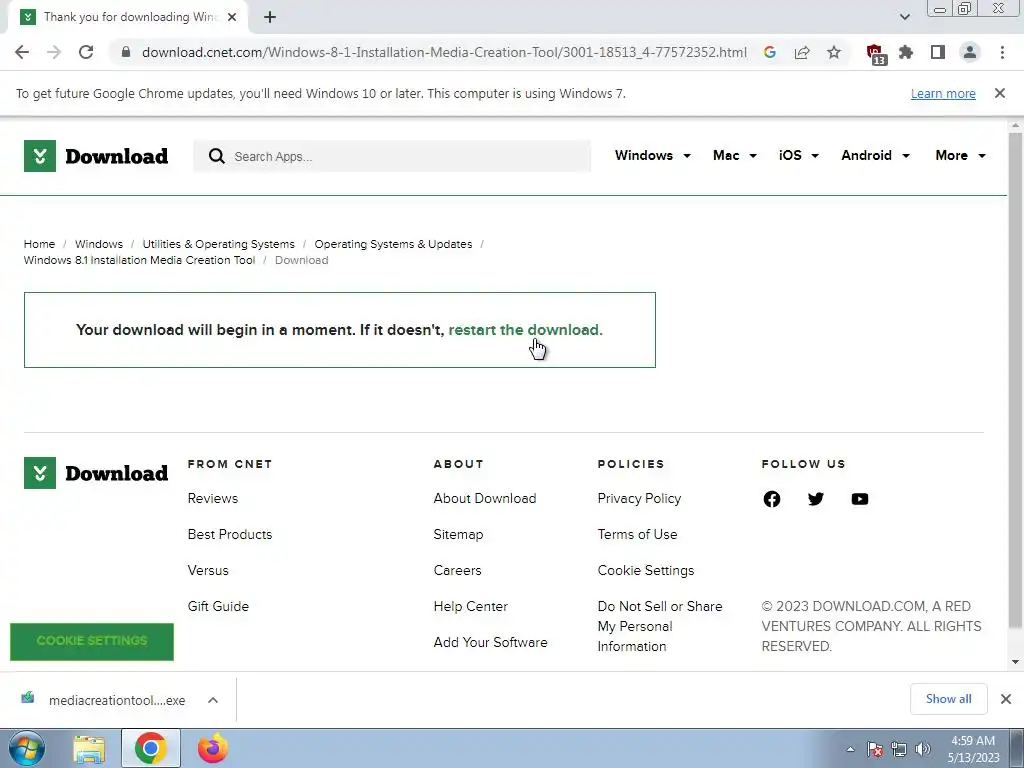Open Utilities & Operating Systems breadcrumb
1024x768 pixels.
(219, 244)
